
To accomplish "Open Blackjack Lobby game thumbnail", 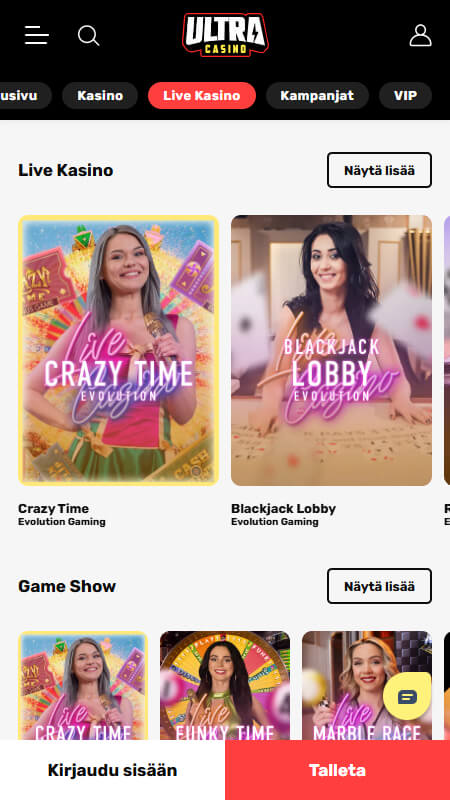I will click(x=331, y=350).
